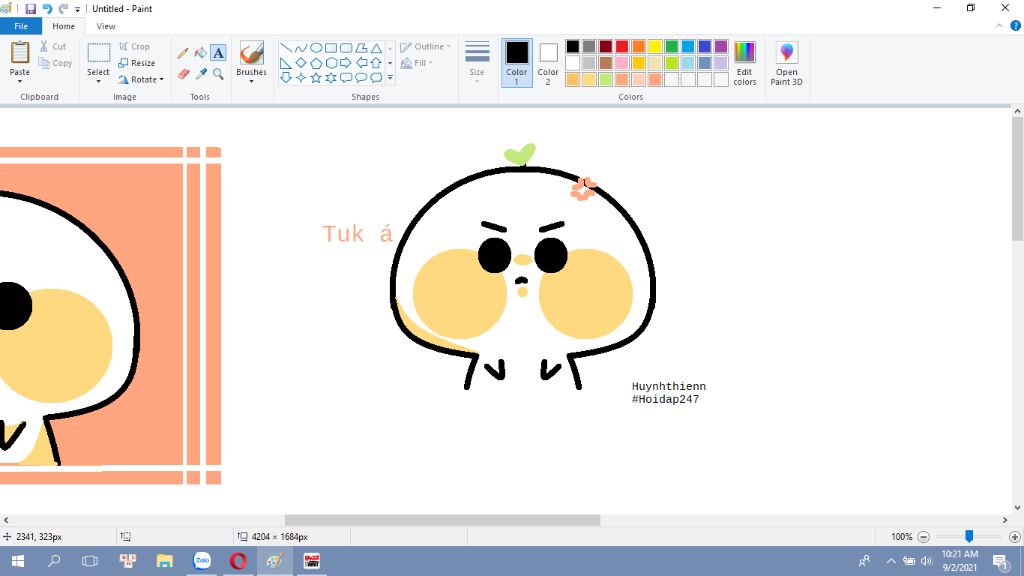Open the Select dropdown arrow
Viewport: 1024px width, 576px height.
tap(98, 82)
